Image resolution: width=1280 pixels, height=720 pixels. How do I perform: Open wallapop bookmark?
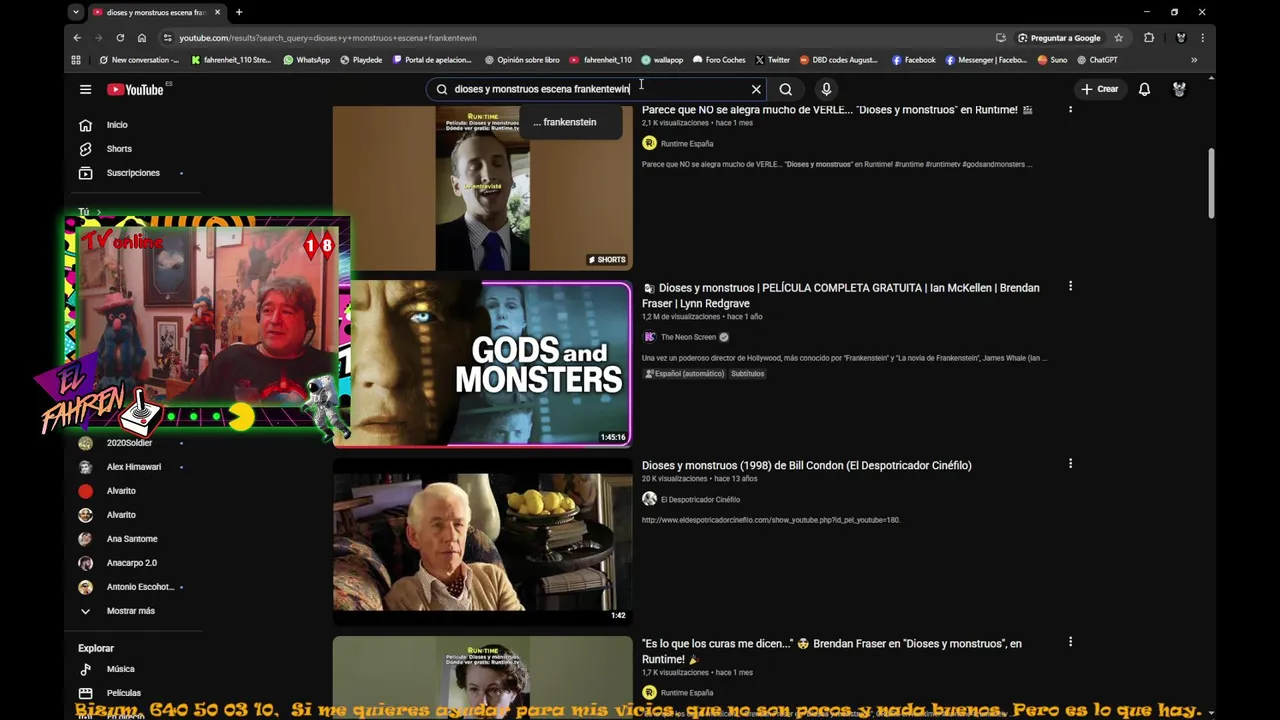click(x=662, y=60)
